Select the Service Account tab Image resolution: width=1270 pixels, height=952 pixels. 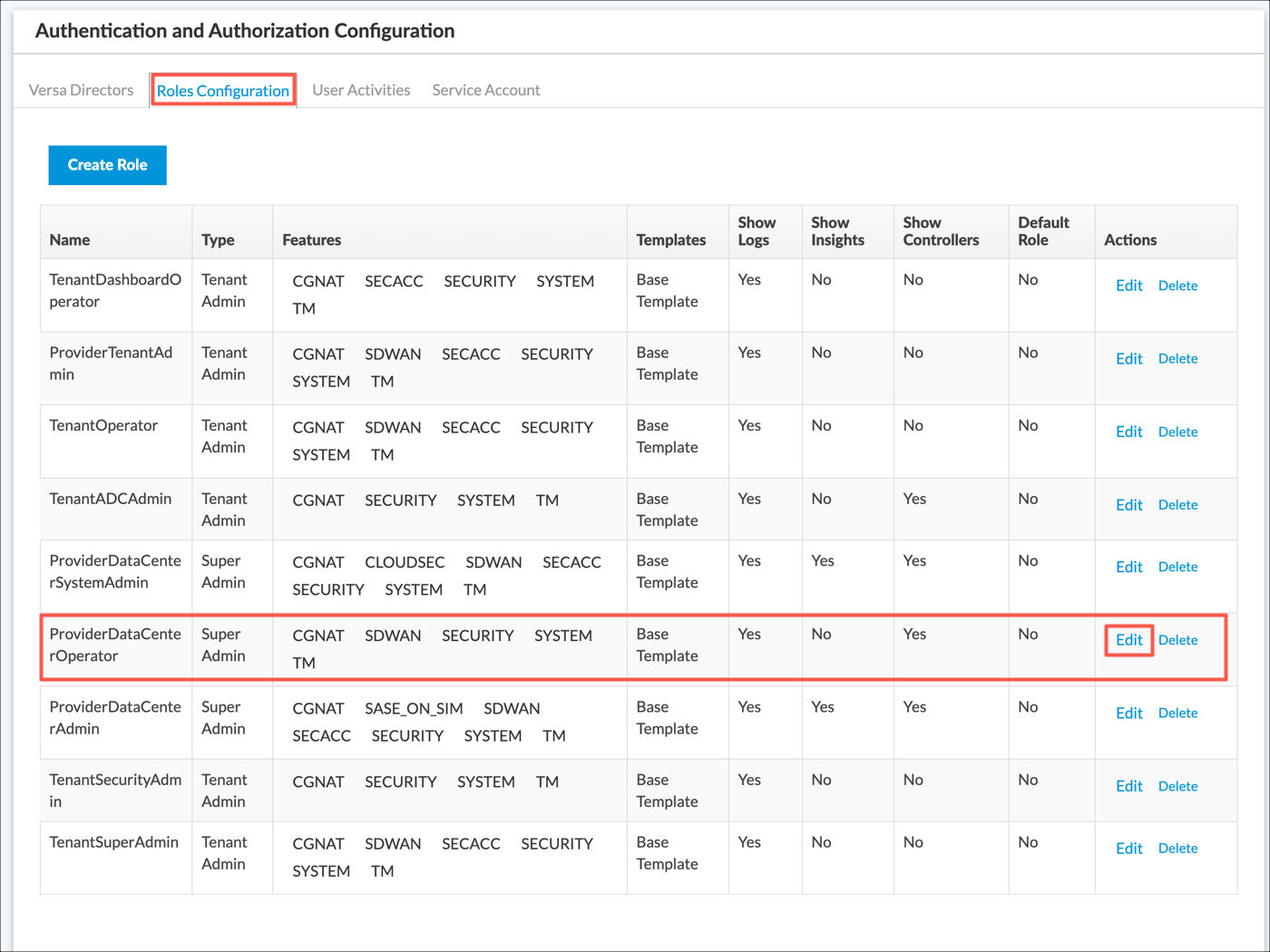point(485,90)
